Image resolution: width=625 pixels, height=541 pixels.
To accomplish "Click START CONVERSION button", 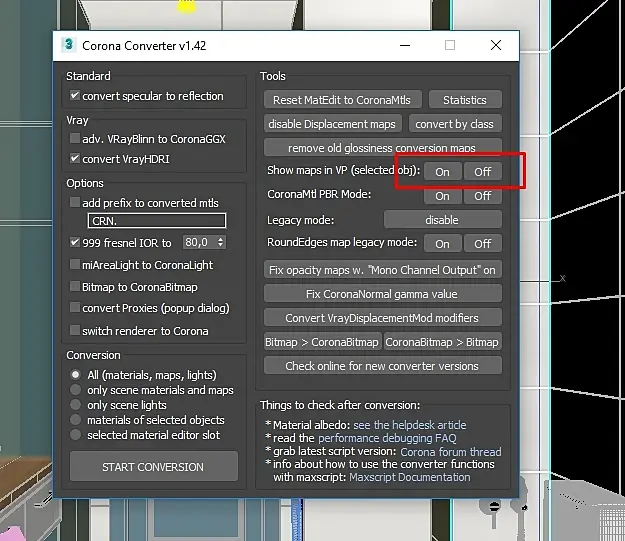I will [x=153, y=466].
